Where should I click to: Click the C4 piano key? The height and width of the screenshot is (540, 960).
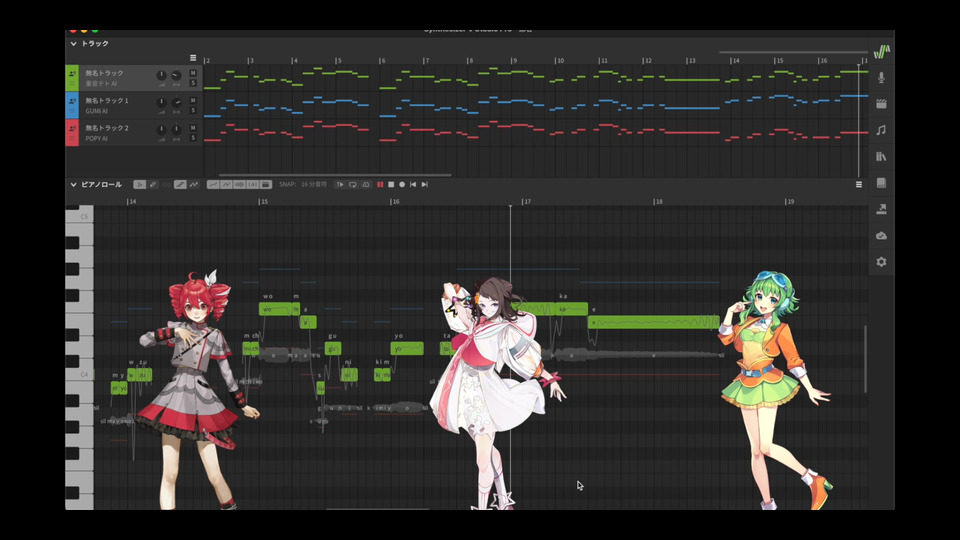point(80,375)
